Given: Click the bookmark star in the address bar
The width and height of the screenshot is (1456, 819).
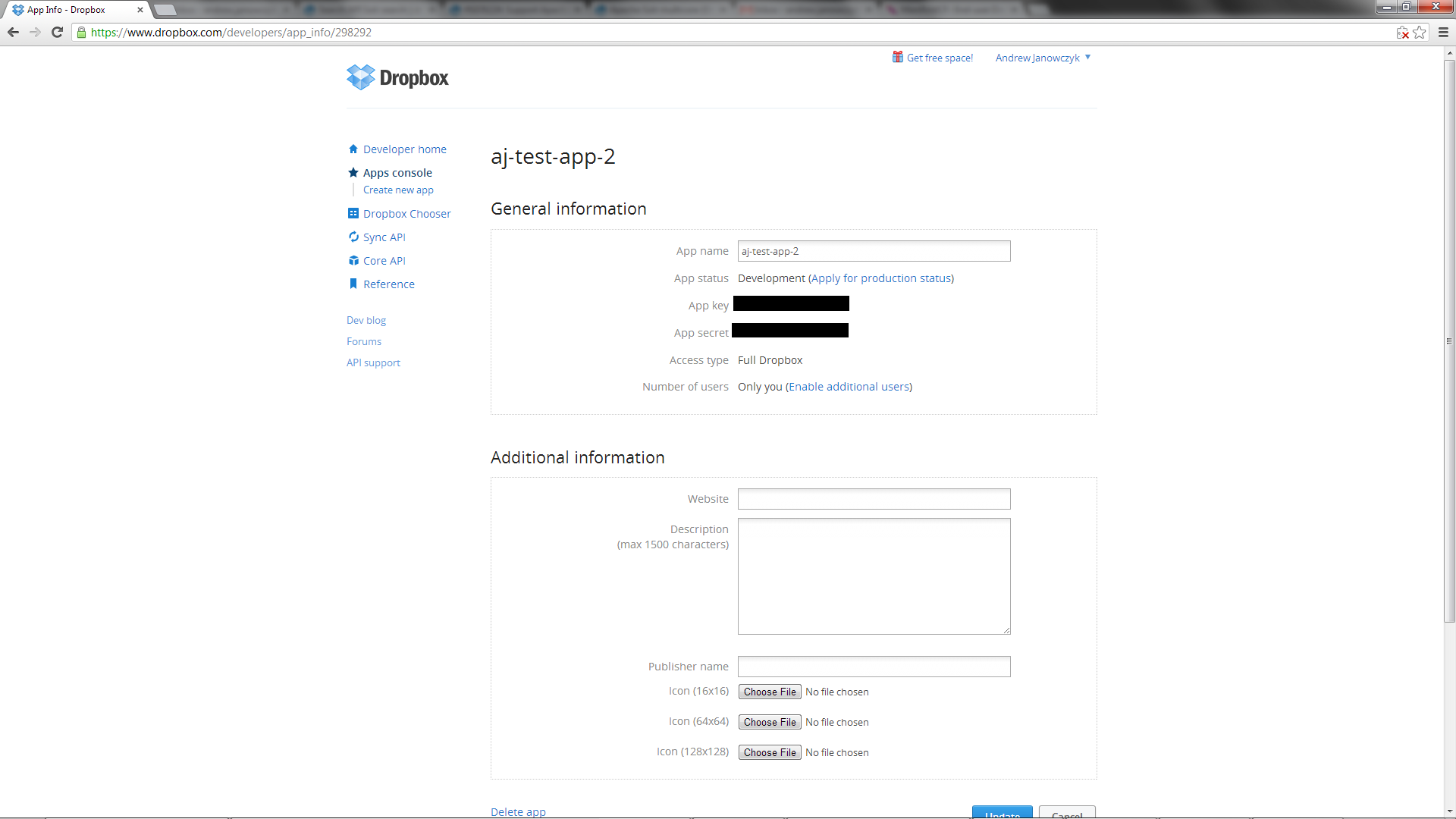Looking at the screenshot, I should point(1420,33).
